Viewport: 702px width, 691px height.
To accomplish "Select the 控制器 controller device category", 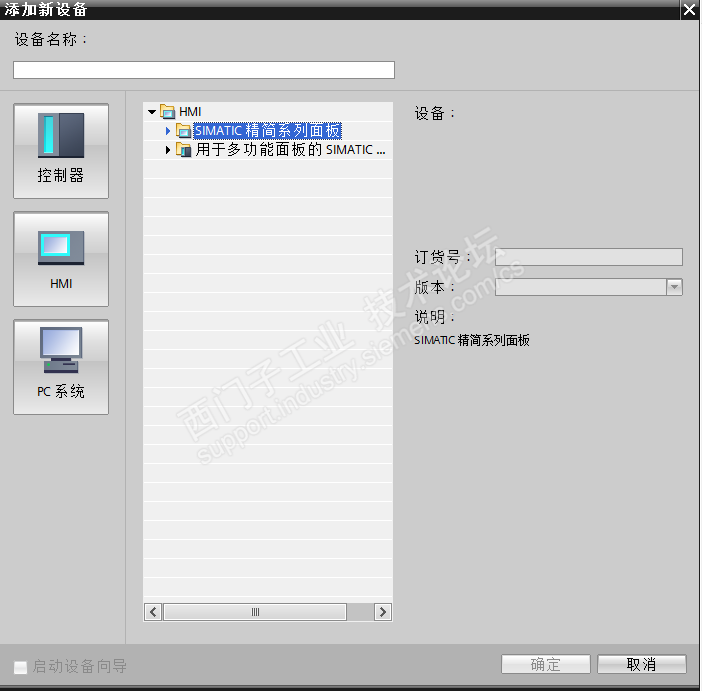I will (61, 151).
